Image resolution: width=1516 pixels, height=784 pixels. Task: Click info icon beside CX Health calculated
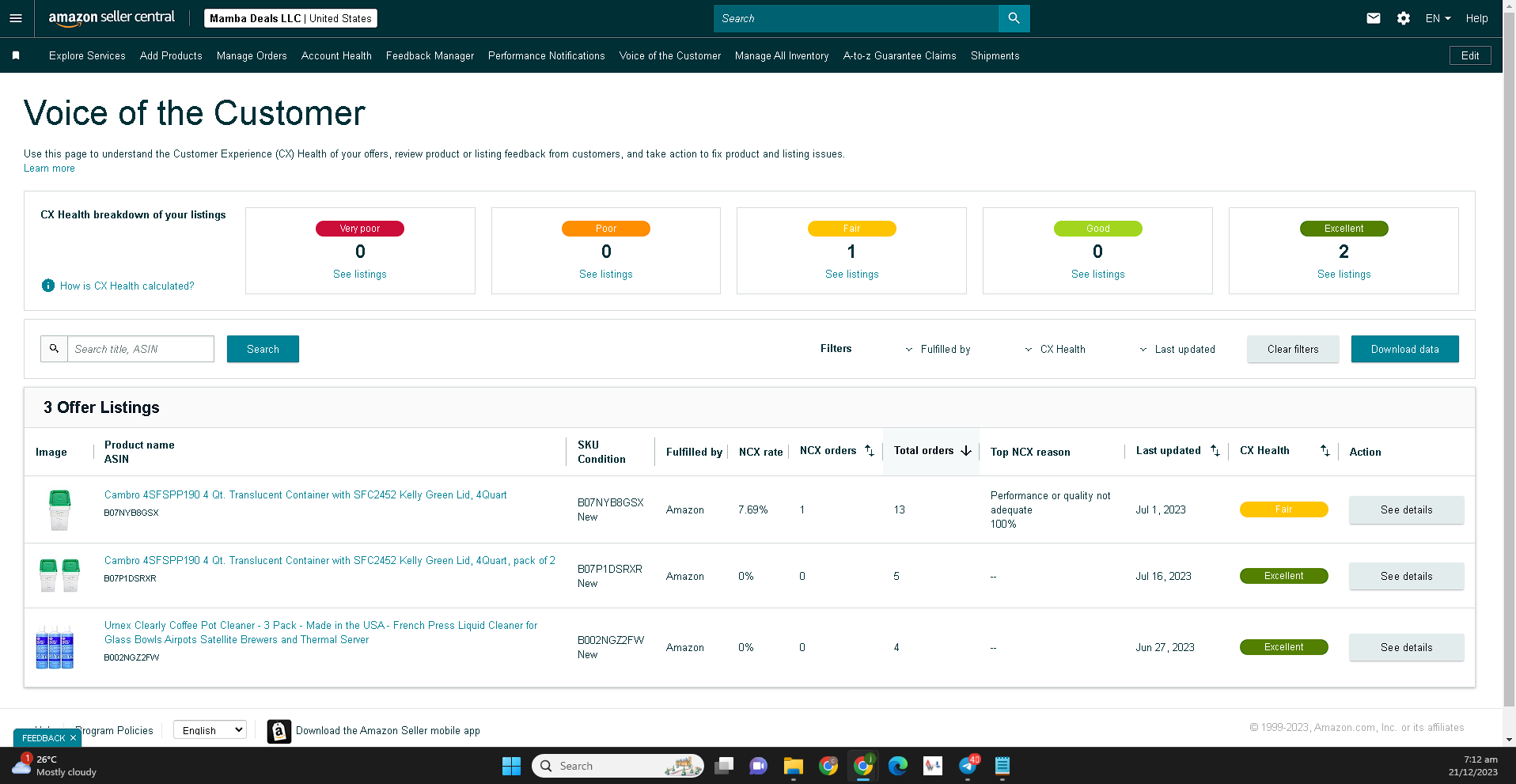[x=48, y=286]
